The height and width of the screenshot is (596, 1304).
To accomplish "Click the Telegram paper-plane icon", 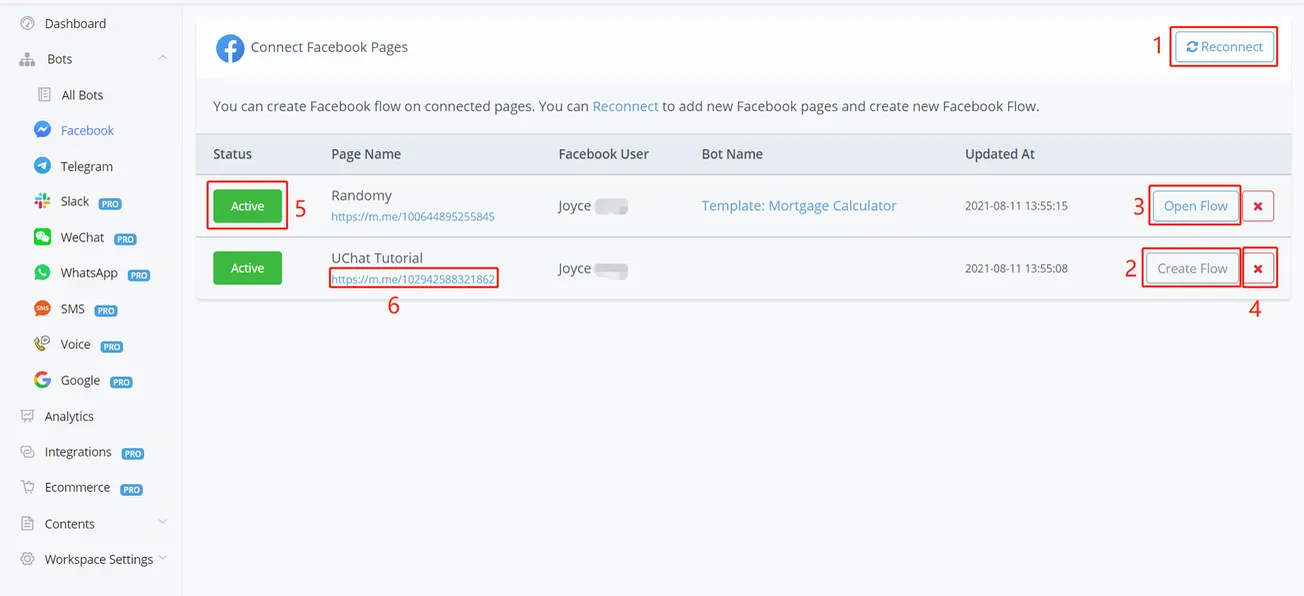I will [43, 166].
